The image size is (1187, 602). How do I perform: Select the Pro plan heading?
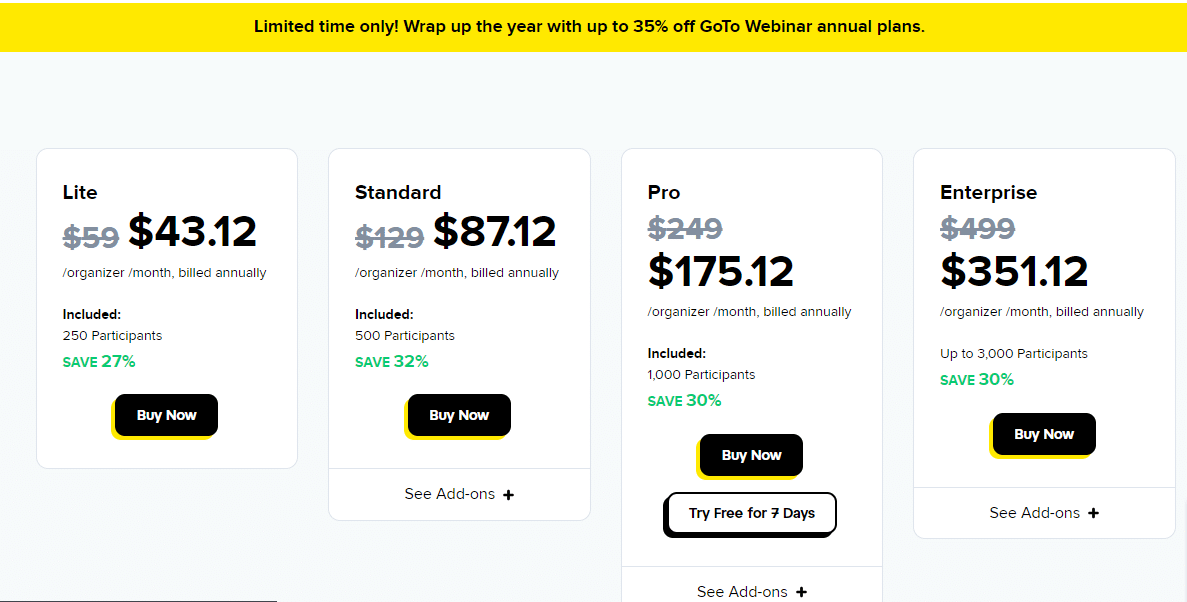[x=664, y=192]
